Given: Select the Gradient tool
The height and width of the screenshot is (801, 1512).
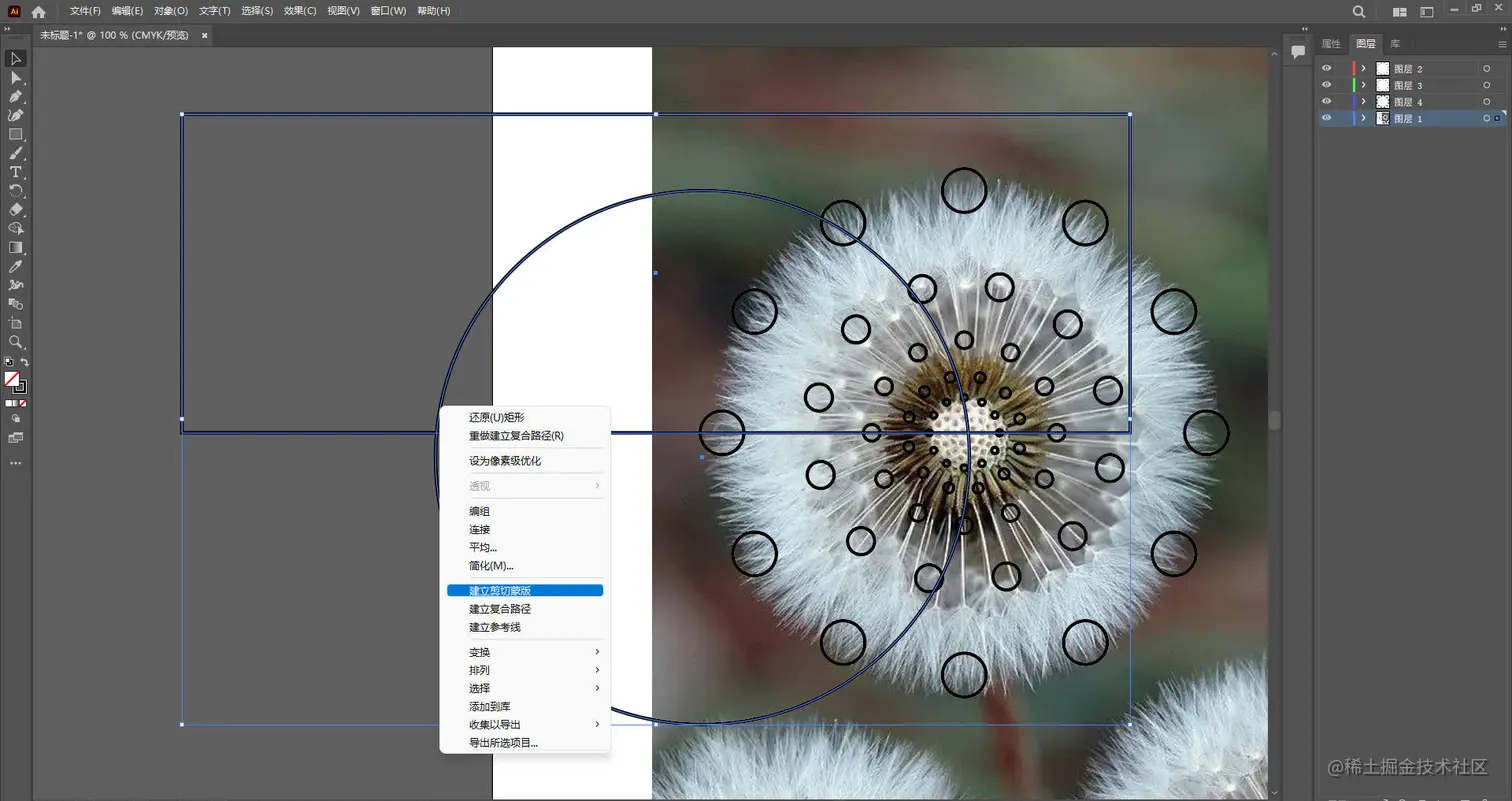Looking at the screenshot, I should coord(16,247).
